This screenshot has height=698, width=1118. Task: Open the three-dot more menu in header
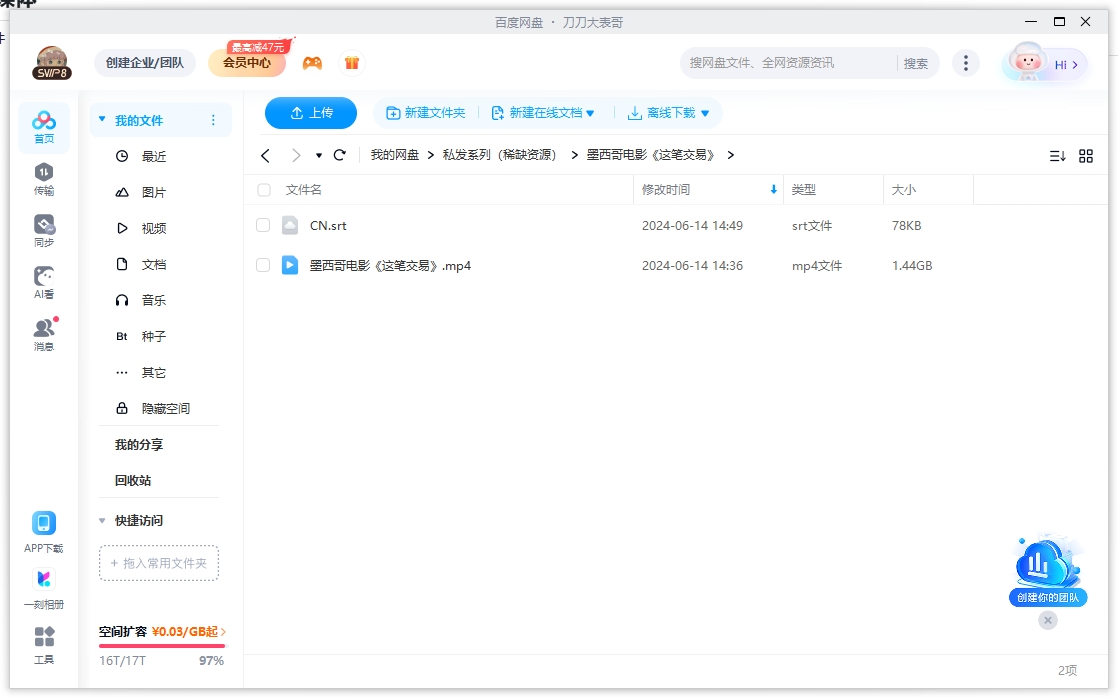pos(965,63)
